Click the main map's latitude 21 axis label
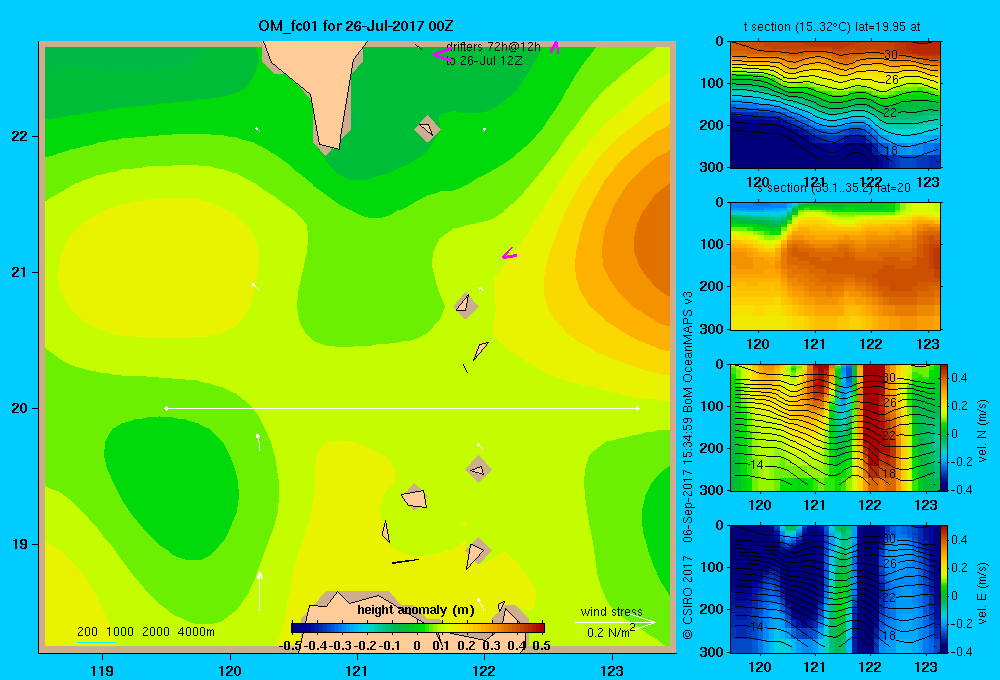 (20, 272)
